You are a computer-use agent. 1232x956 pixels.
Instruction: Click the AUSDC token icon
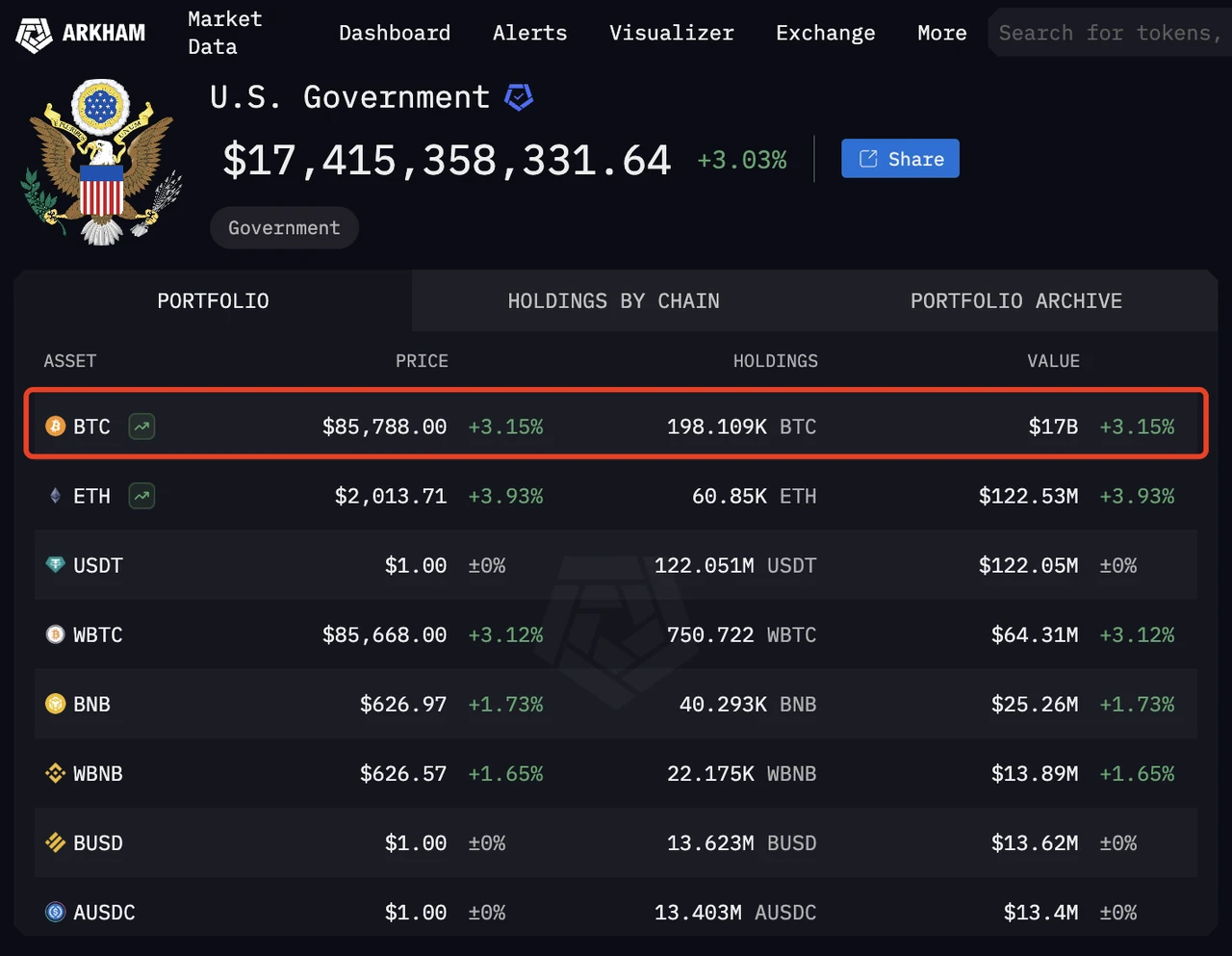(56, 912)
